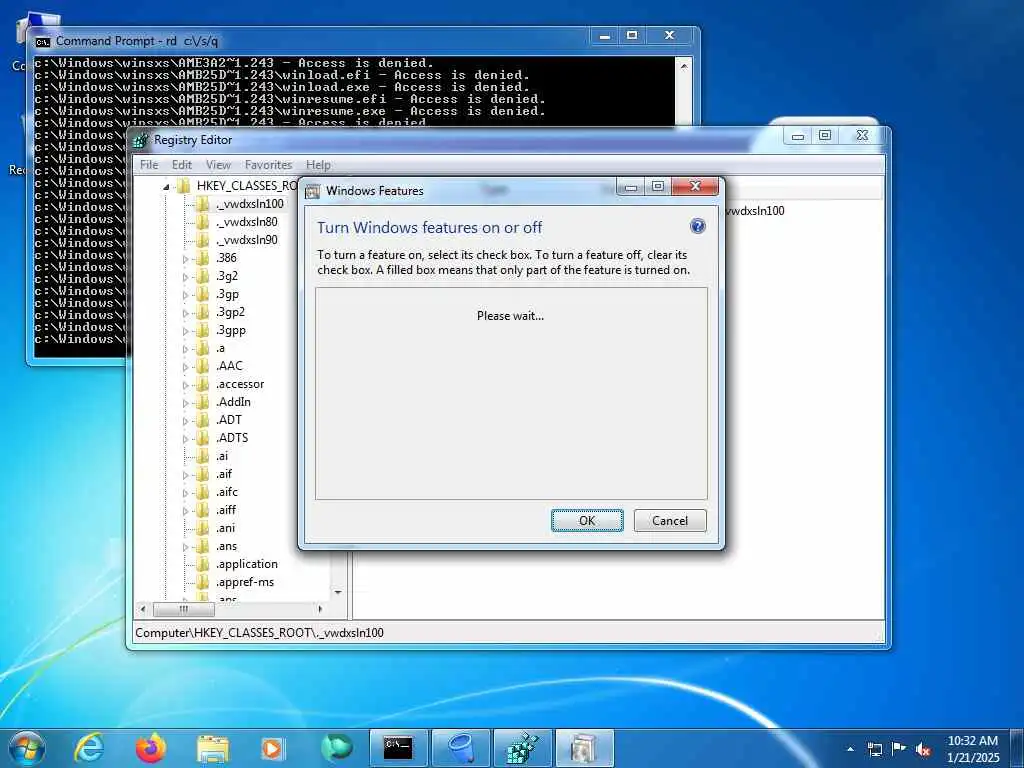This screenshot has width=1024, height=768.
Task: Select the .a registry key label
Action: coord(221,348)
